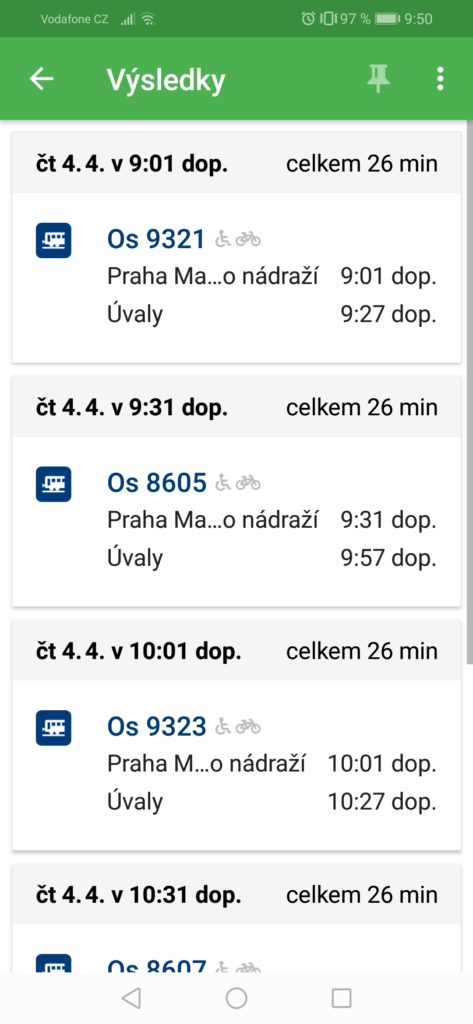Viewport: 473px width, 1024px height.
Task: Tap bicycle icon next to Os 9323
Action: tap(248, 727)
